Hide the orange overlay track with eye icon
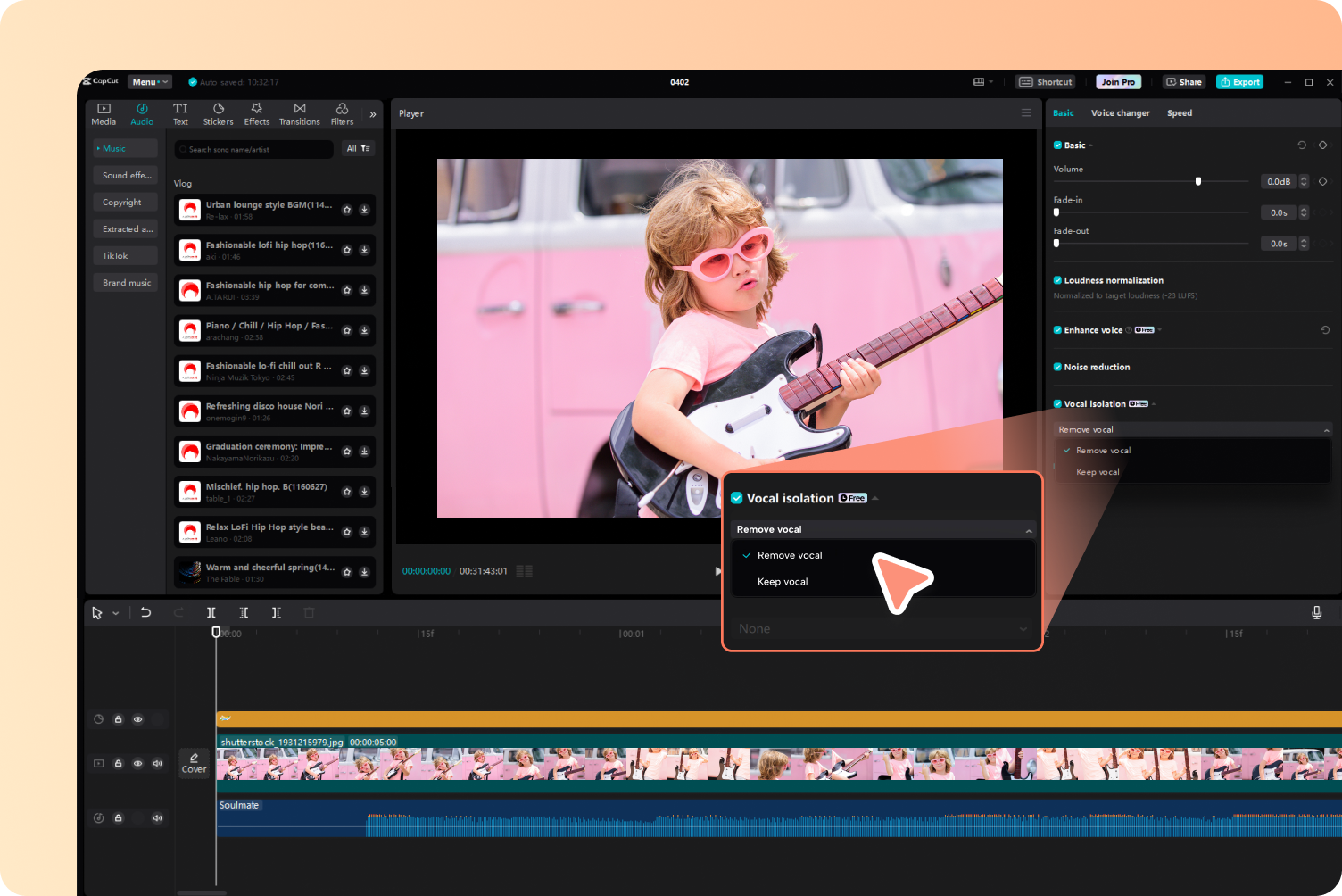 coord(137,719)
